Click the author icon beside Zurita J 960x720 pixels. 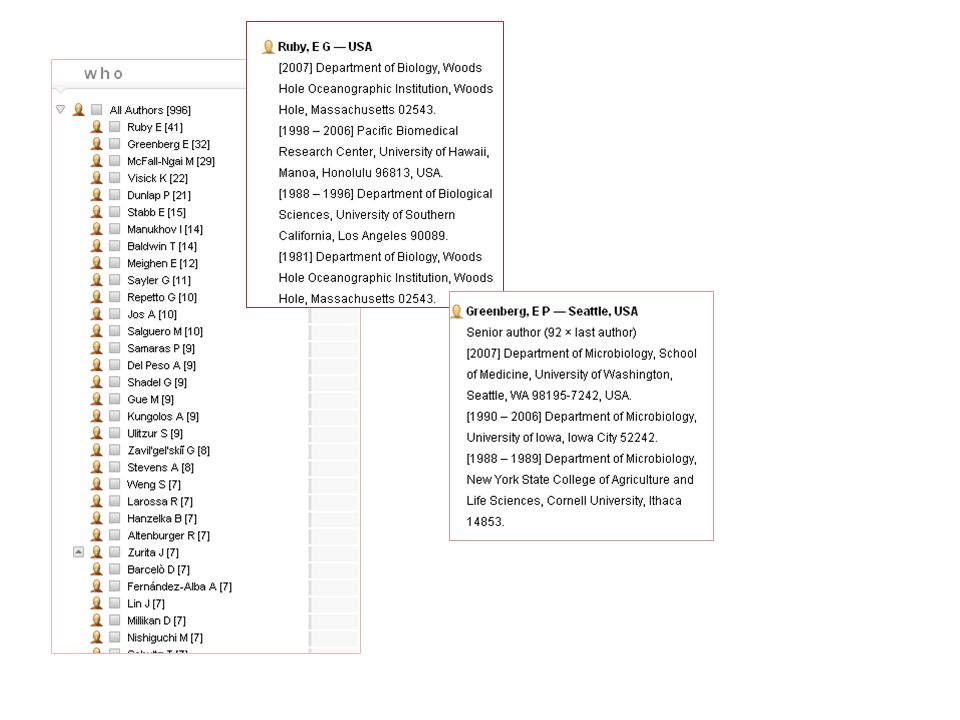[97, 552]
